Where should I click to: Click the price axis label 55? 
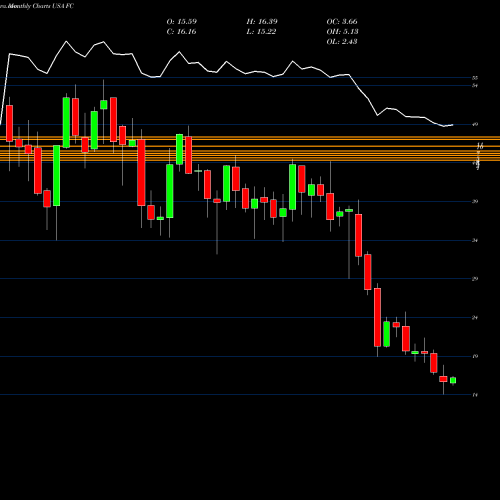pyautogui.click(x=475, y=78)
